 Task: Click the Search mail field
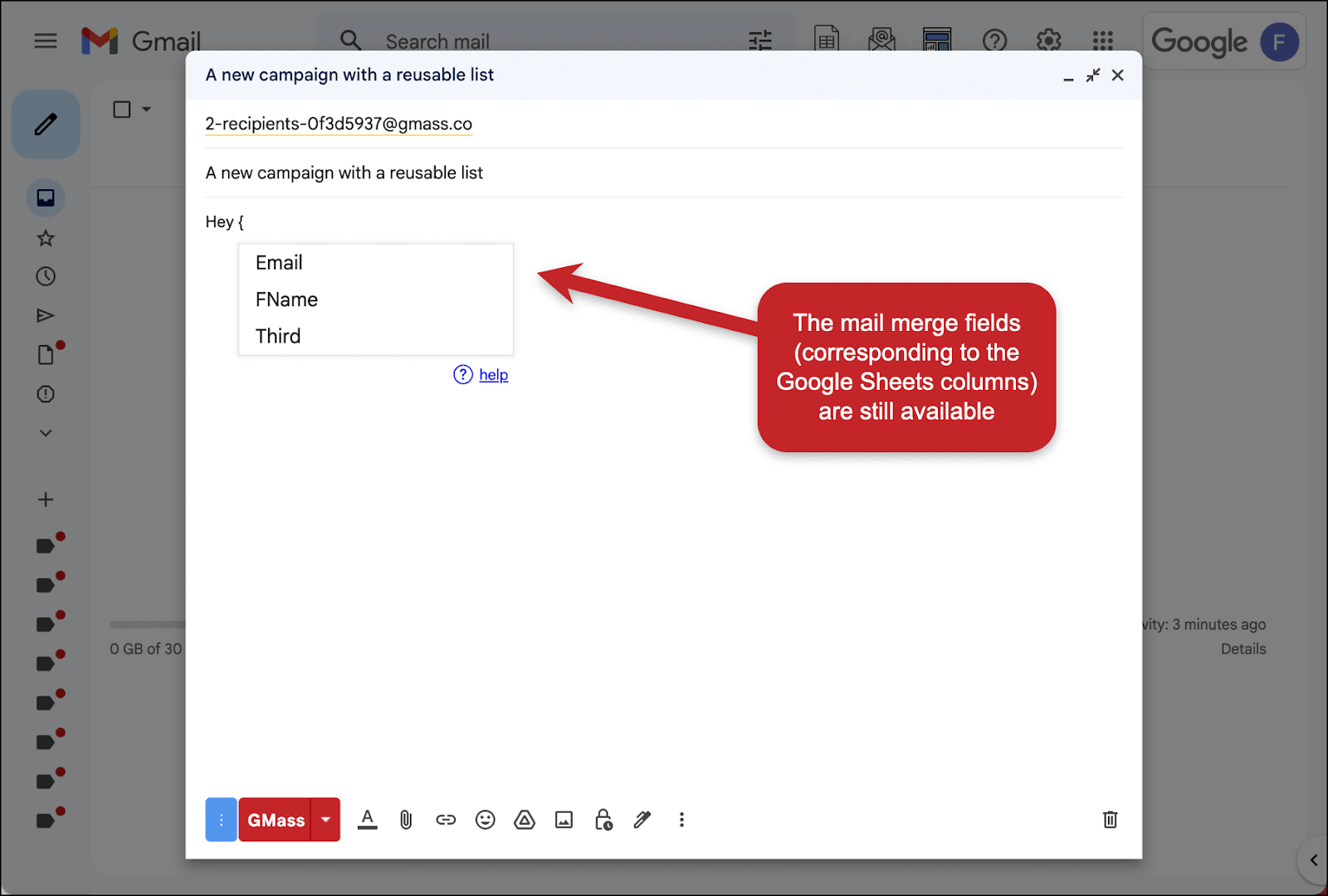pyautogui.click(x=556, y=41)
